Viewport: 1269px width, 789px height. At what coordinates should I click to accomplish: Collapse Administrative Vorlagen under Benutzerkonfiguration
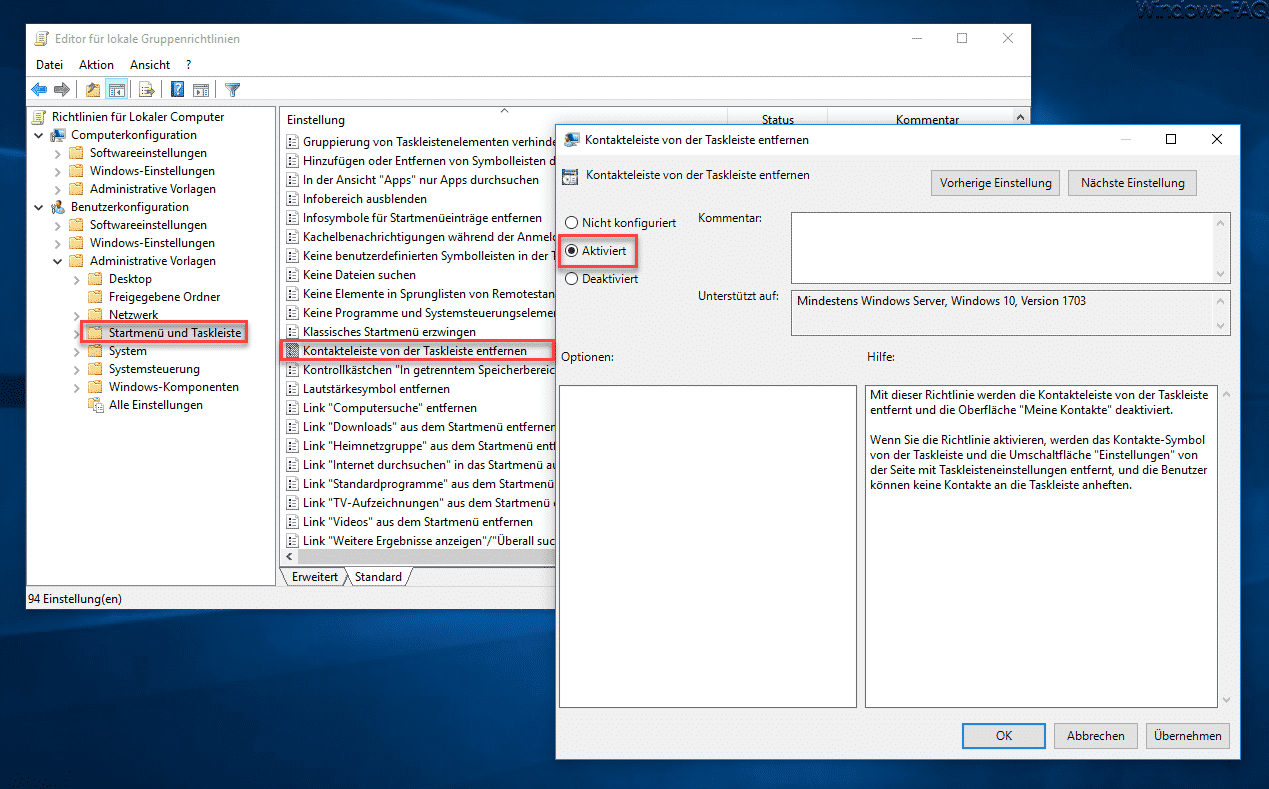click(x=58, y=261)
